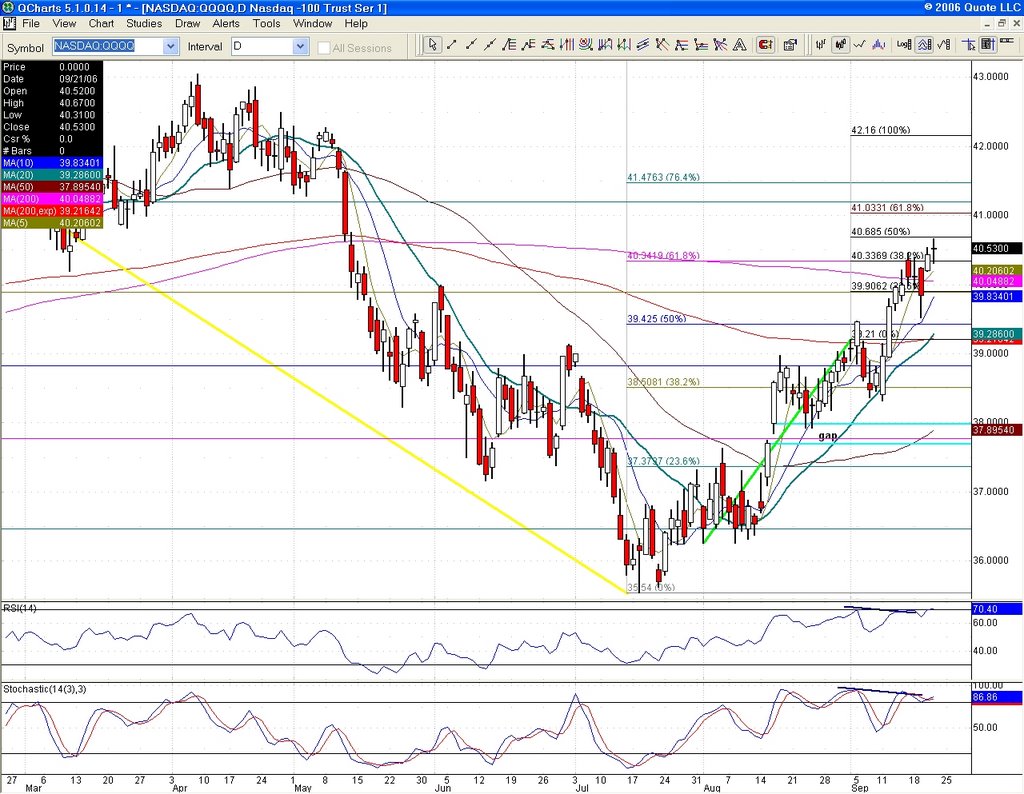The image size is (1024, 794).
Task: Click the dark red MA(50) legend row
Action: 52,187
